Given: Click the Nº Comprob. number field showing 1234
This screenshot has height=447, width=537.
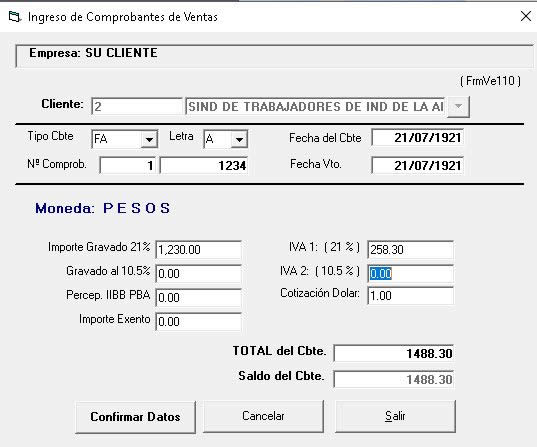Looking at the screenshot, I should (x=204, y=165).
